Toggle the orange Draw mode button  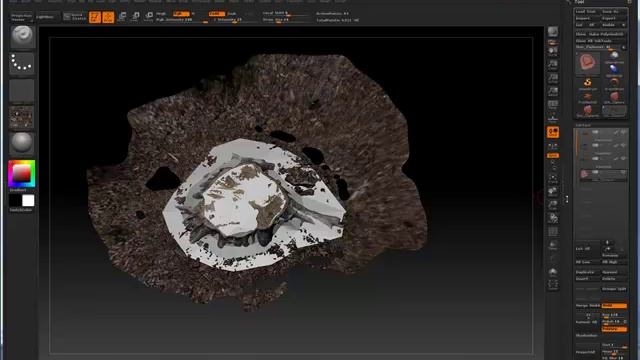pyautogui.click(x=108, y=17)
